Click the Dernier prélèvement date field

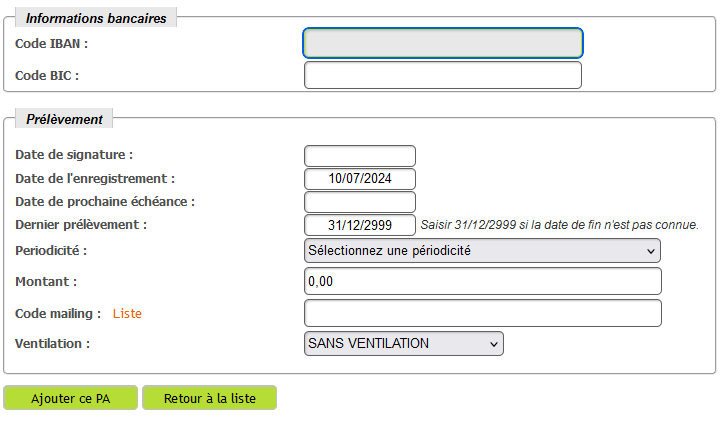(x=359, y=225)
